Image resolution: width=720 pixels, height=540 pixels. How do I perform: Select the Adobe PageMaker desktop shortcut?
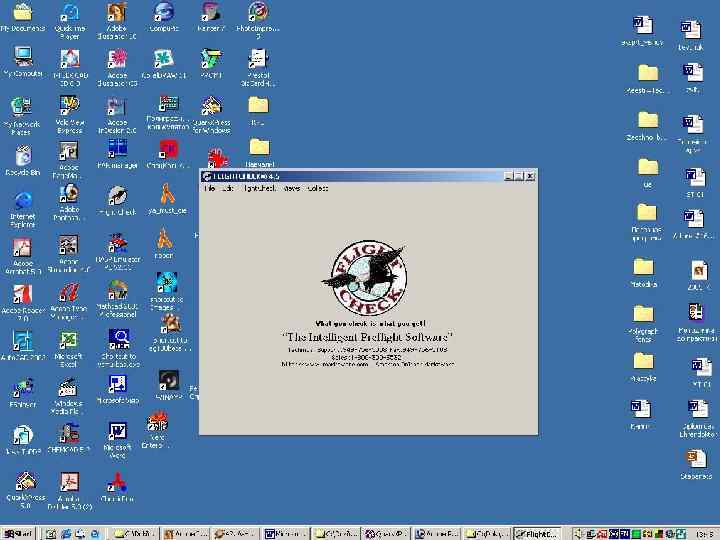(68, 160)
